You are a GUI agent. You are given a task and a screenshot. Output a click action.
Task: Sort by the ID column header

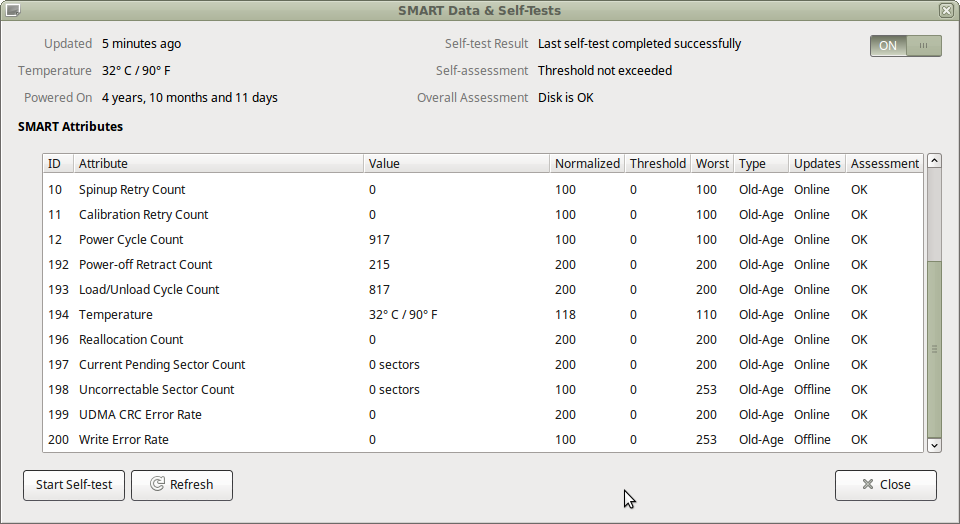click(58, 163)
